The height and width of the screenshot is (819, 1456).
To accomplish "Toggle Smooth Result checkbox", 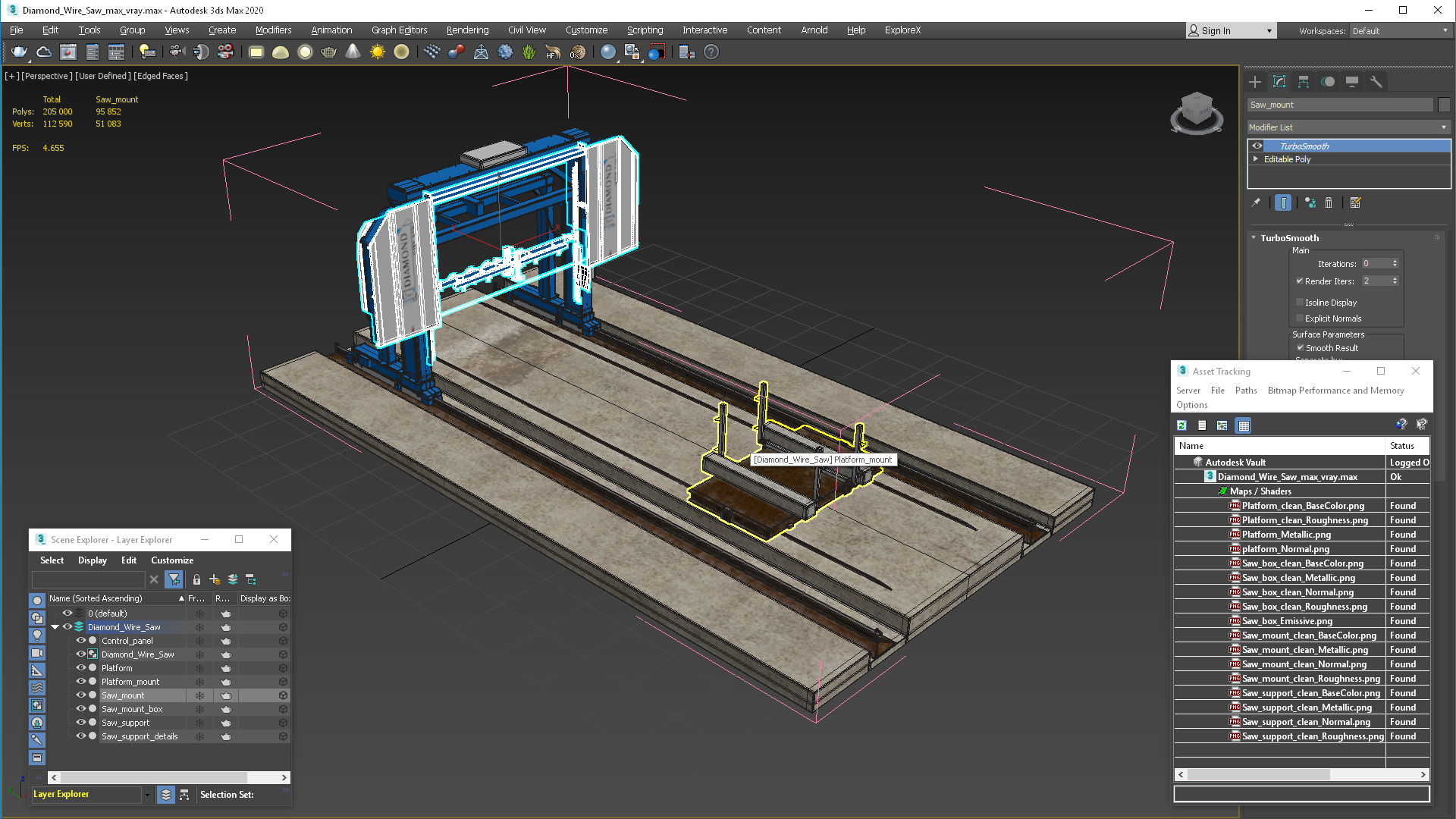I will pos(1300,347).
